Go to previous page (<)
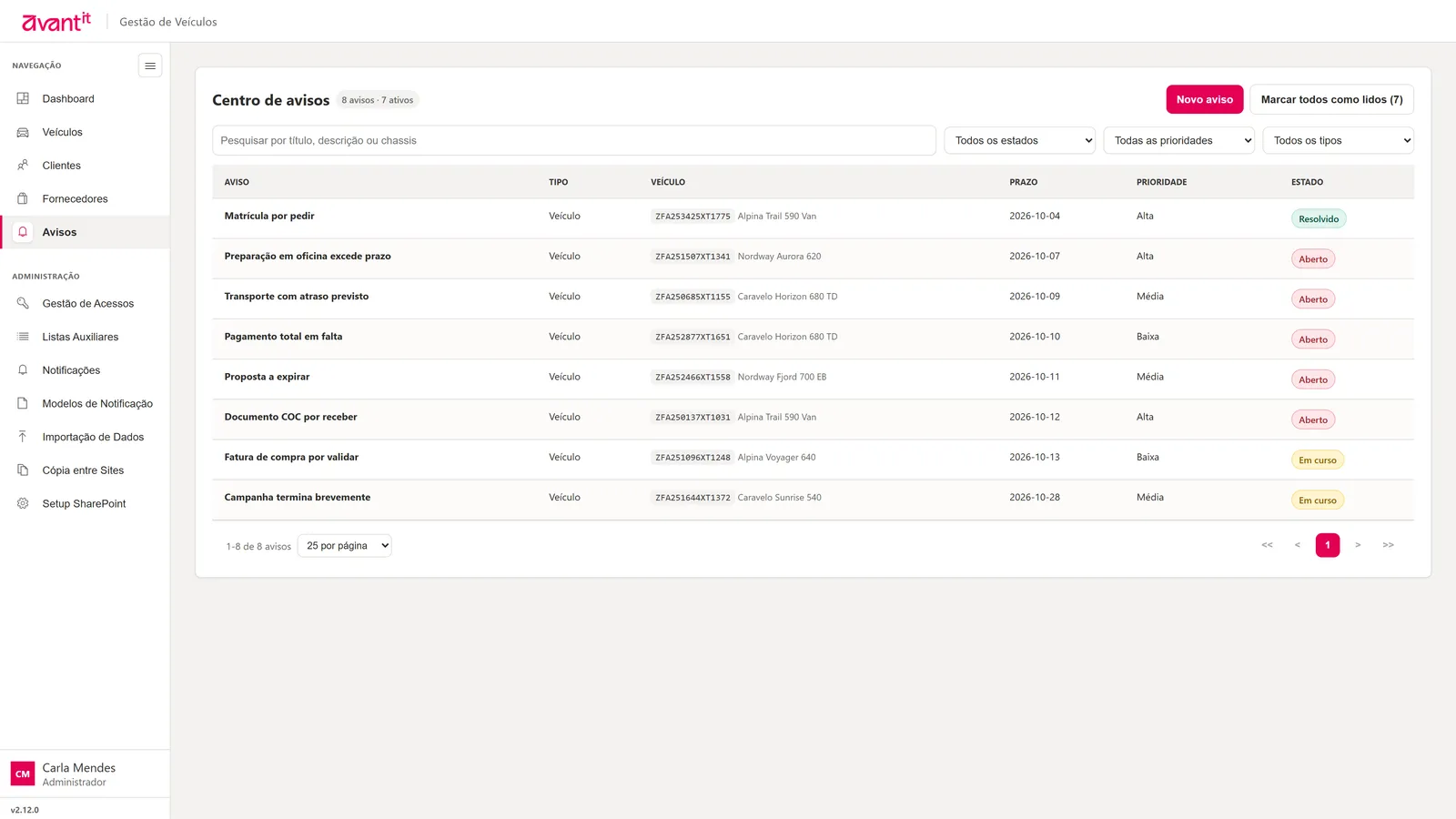Screen dimensions: 1456x819 [1297, 545]
